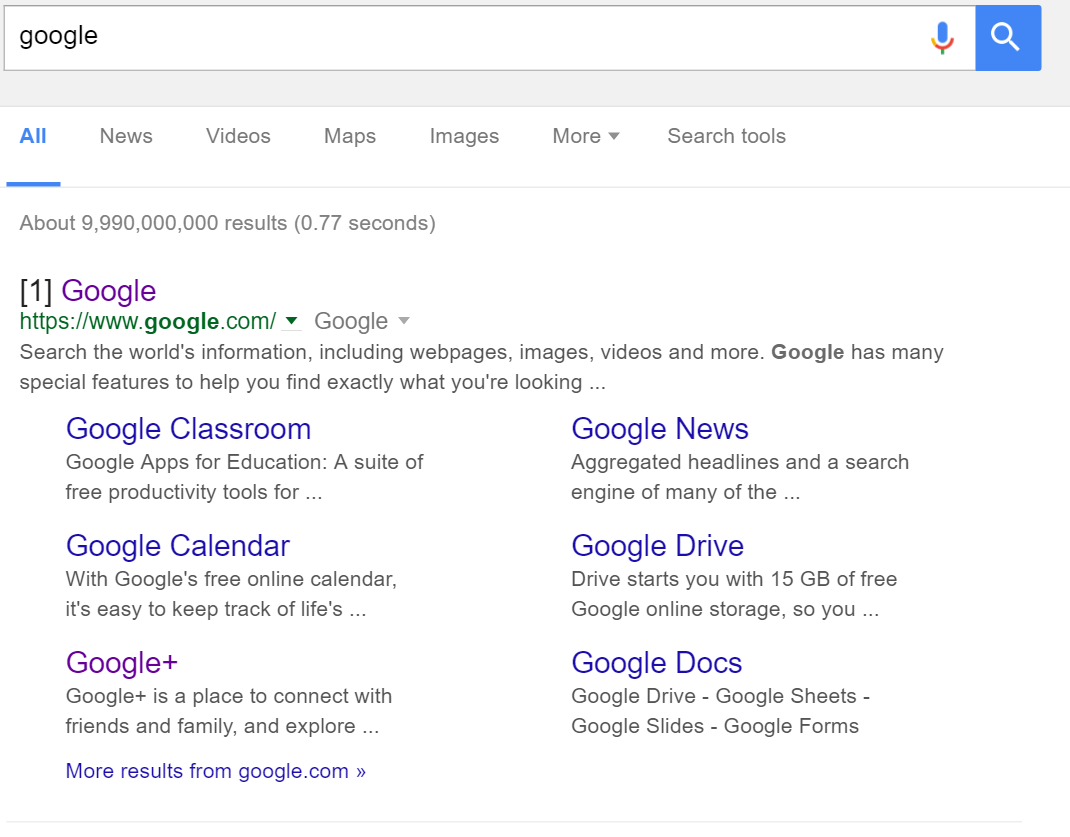Switch to the Videos tab
Image resolution: width=1070 pixels, height=837 pixels.
pos(238,136)
